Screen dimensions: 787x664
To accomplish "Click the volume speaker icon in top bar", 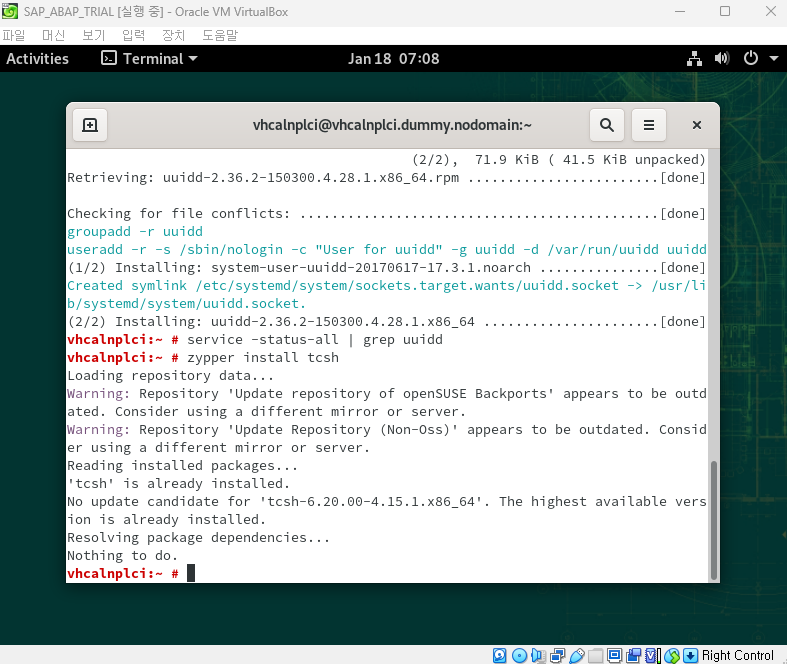I will pyautogui.click(x=722, y=59).
